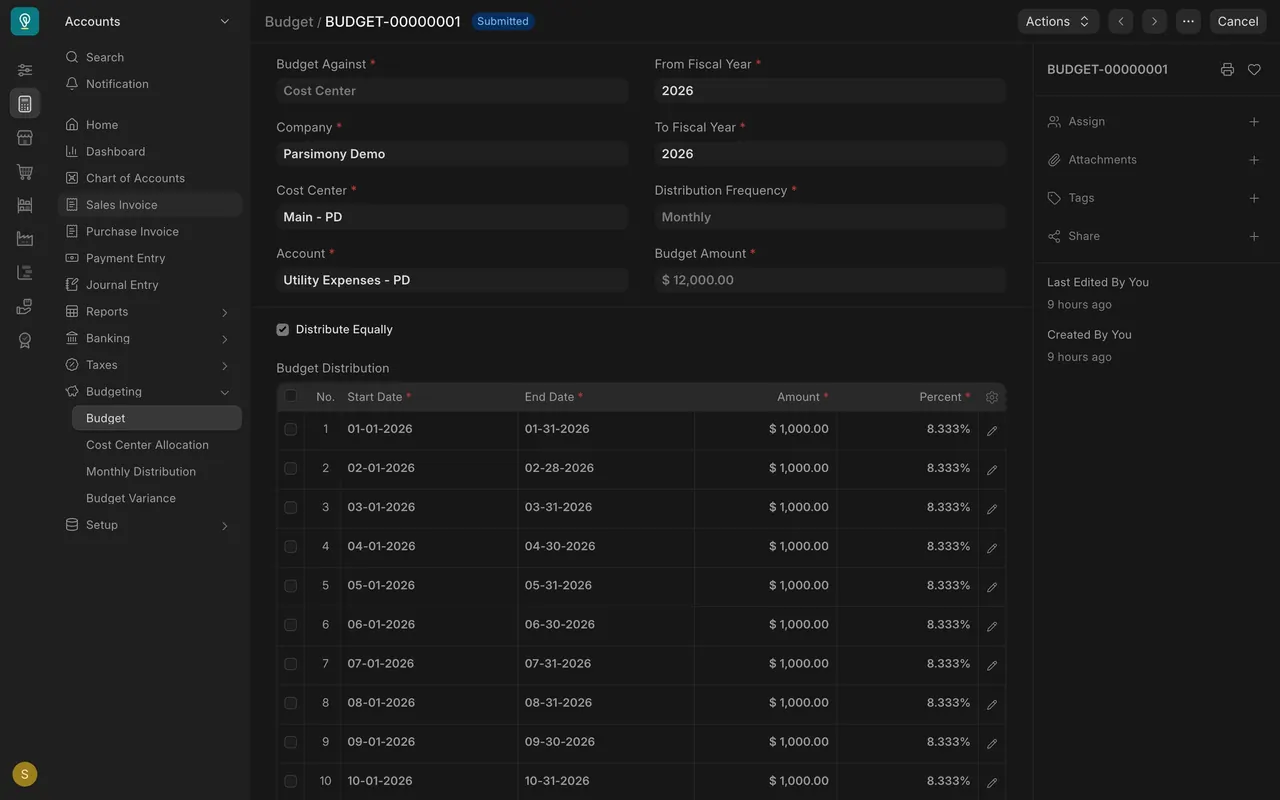Screen dimensions: 1280x800
Task: Open the three-dots more options menu
Action: click(x=1188, y=21)
